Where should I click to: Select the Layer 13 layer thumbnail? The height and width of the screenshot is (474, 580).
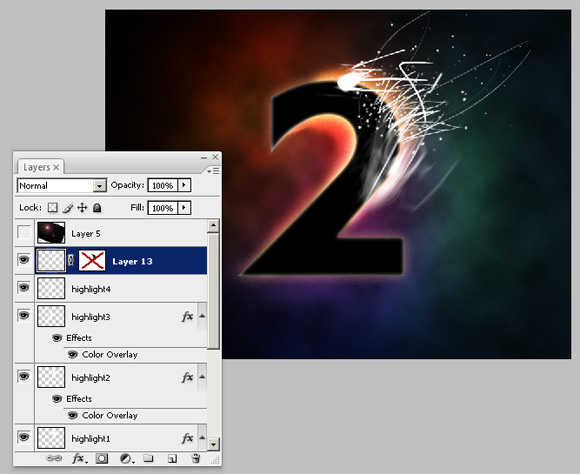click(51, 260)
